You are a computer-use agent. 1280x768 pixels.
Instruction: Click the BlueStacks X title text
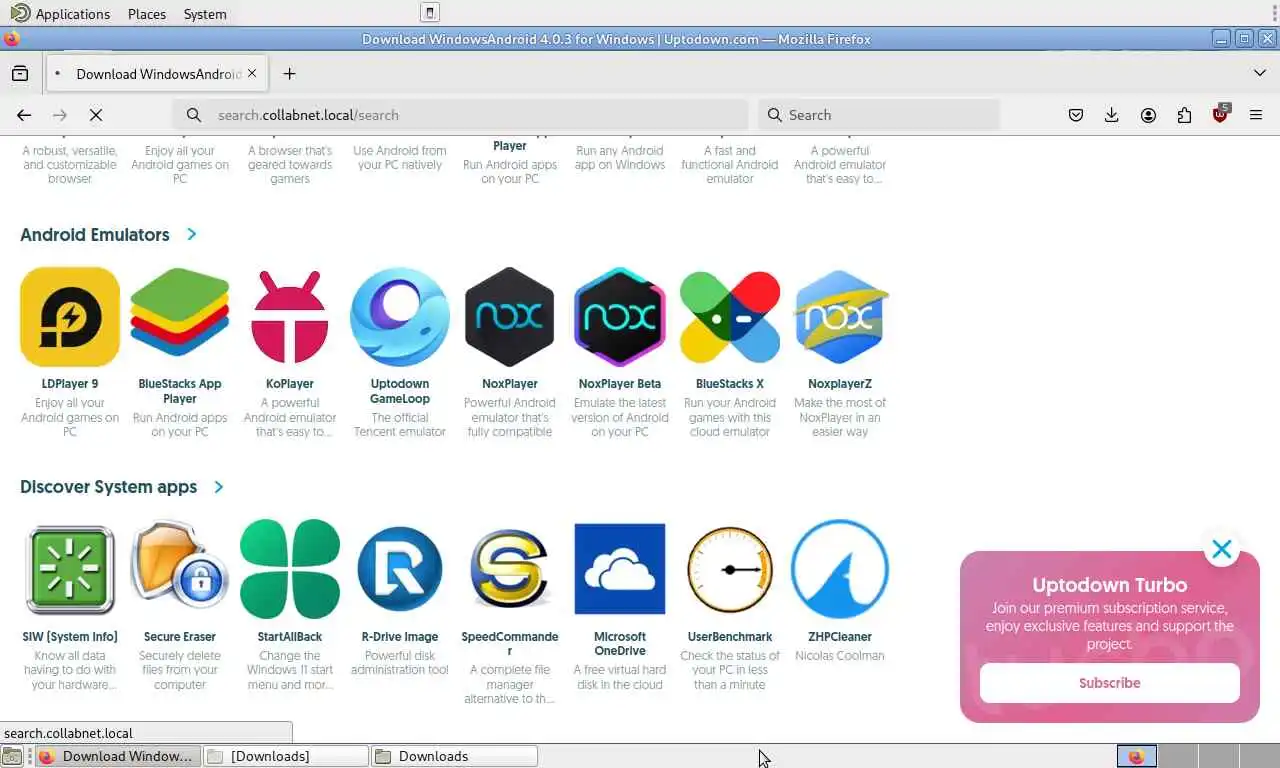coord(730,384)
